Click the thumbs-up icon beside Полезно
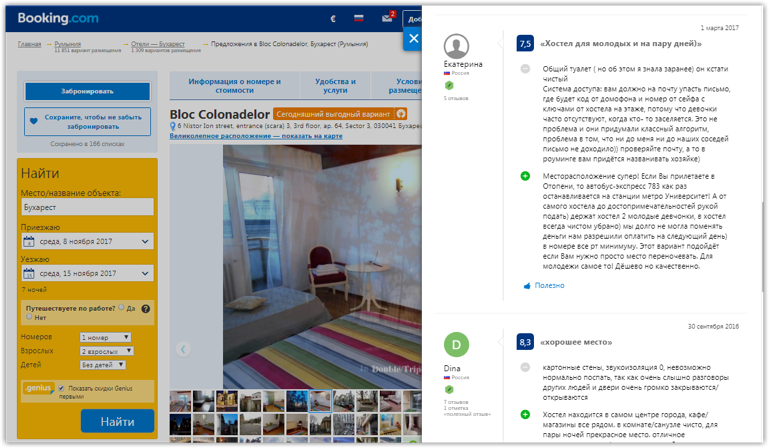The height and width of the screenshot is (448, 769). click(527, 286)
